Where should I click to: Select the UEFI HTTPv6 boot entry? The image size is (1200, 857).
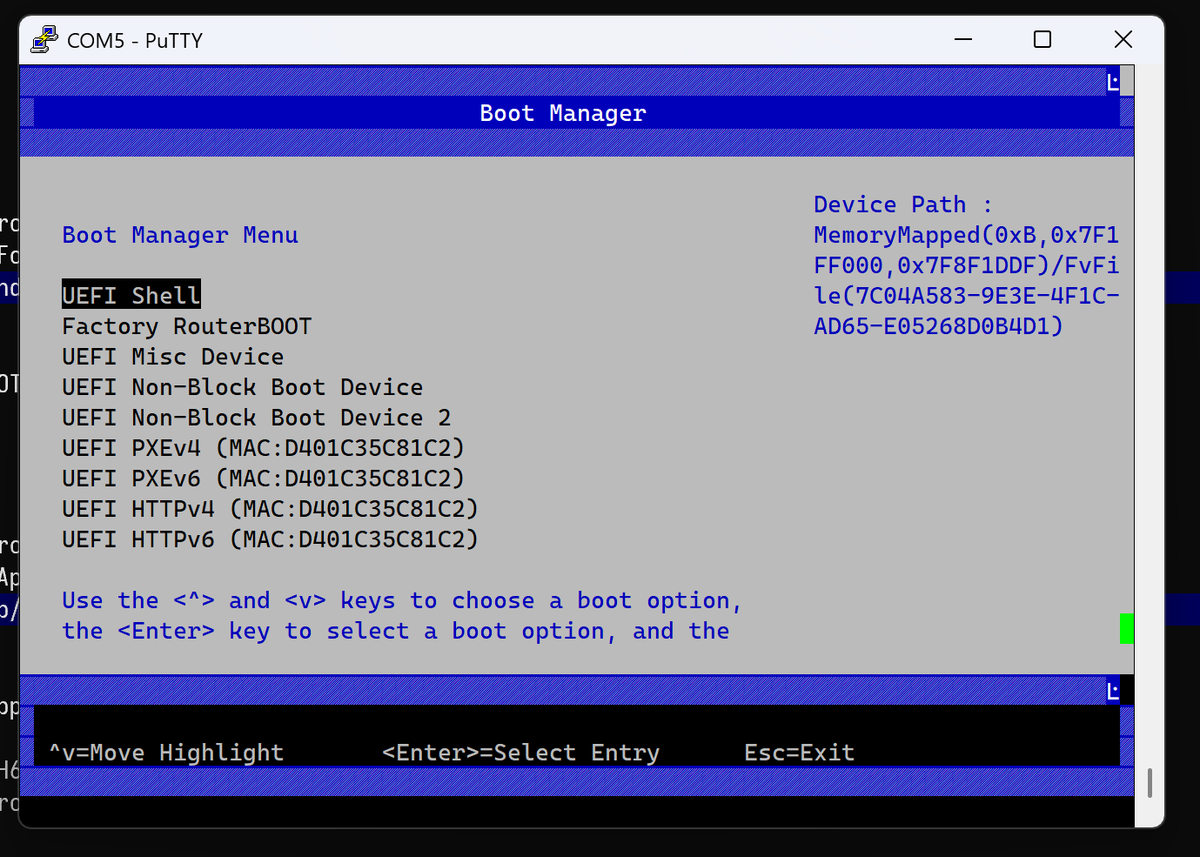pos(270,540)
